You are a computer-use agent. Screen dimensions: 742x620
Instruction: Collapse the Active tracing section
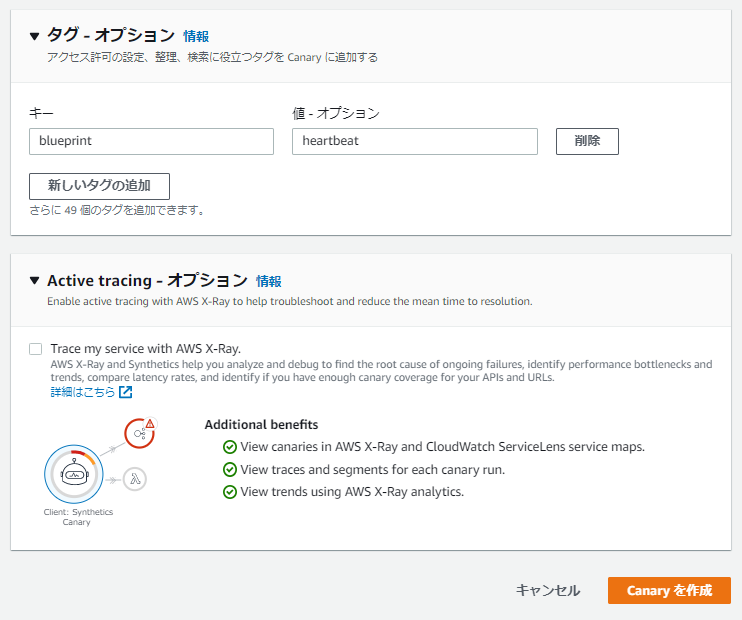[34, 281]
